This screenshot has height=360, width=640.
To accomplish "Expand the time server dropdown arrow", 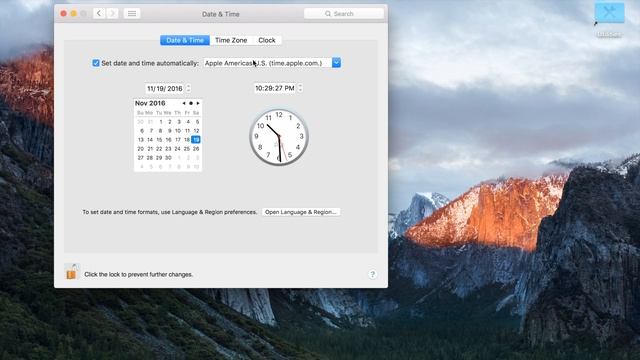I will tap(336, 63).
